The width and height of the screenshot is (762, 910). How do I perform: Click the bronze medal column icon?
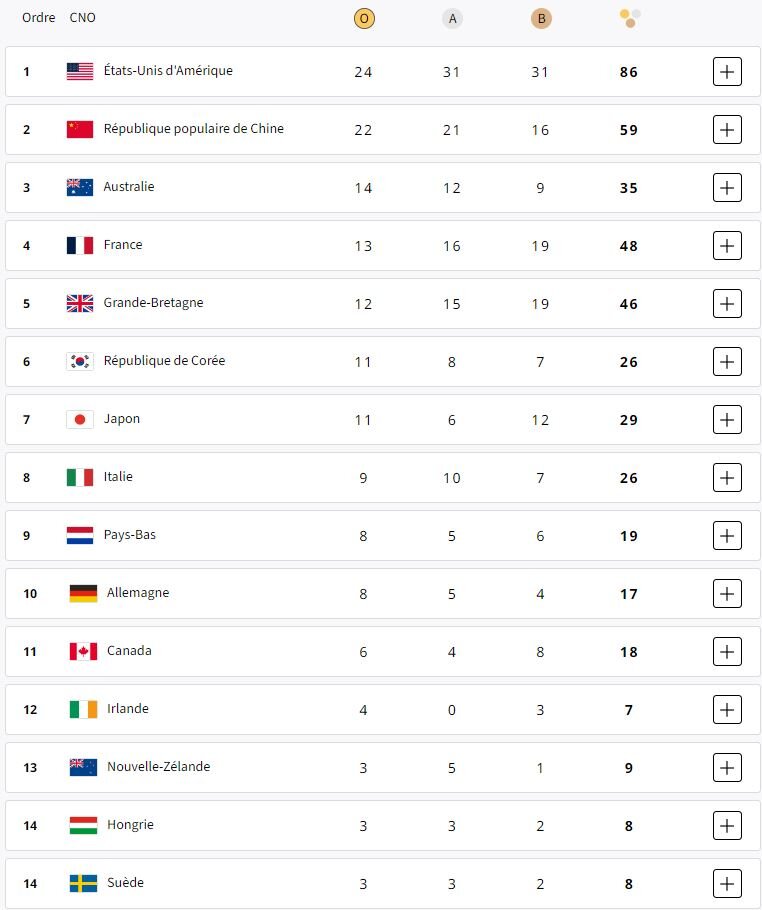point(540,18)
